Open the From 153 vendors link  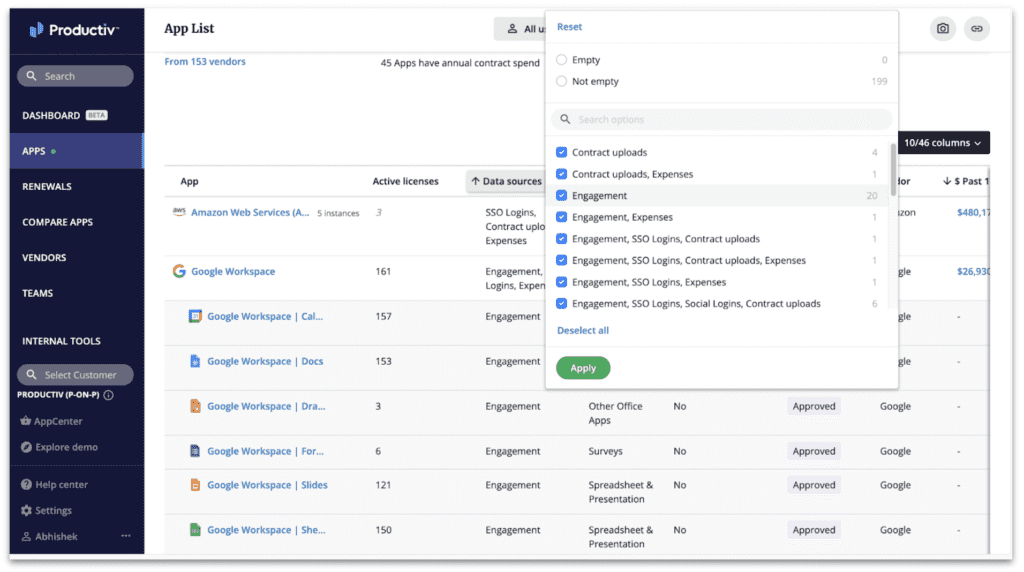204,61
